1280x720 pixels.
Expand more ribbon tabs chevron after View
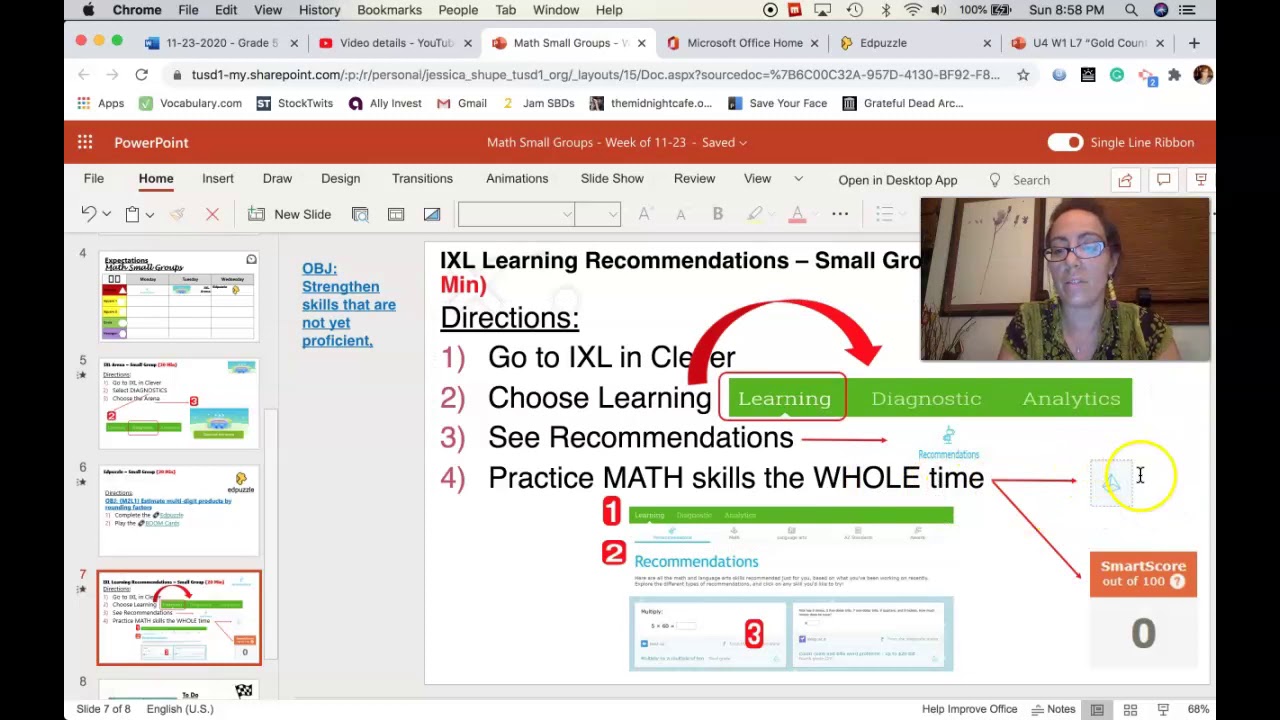(798, 179)
